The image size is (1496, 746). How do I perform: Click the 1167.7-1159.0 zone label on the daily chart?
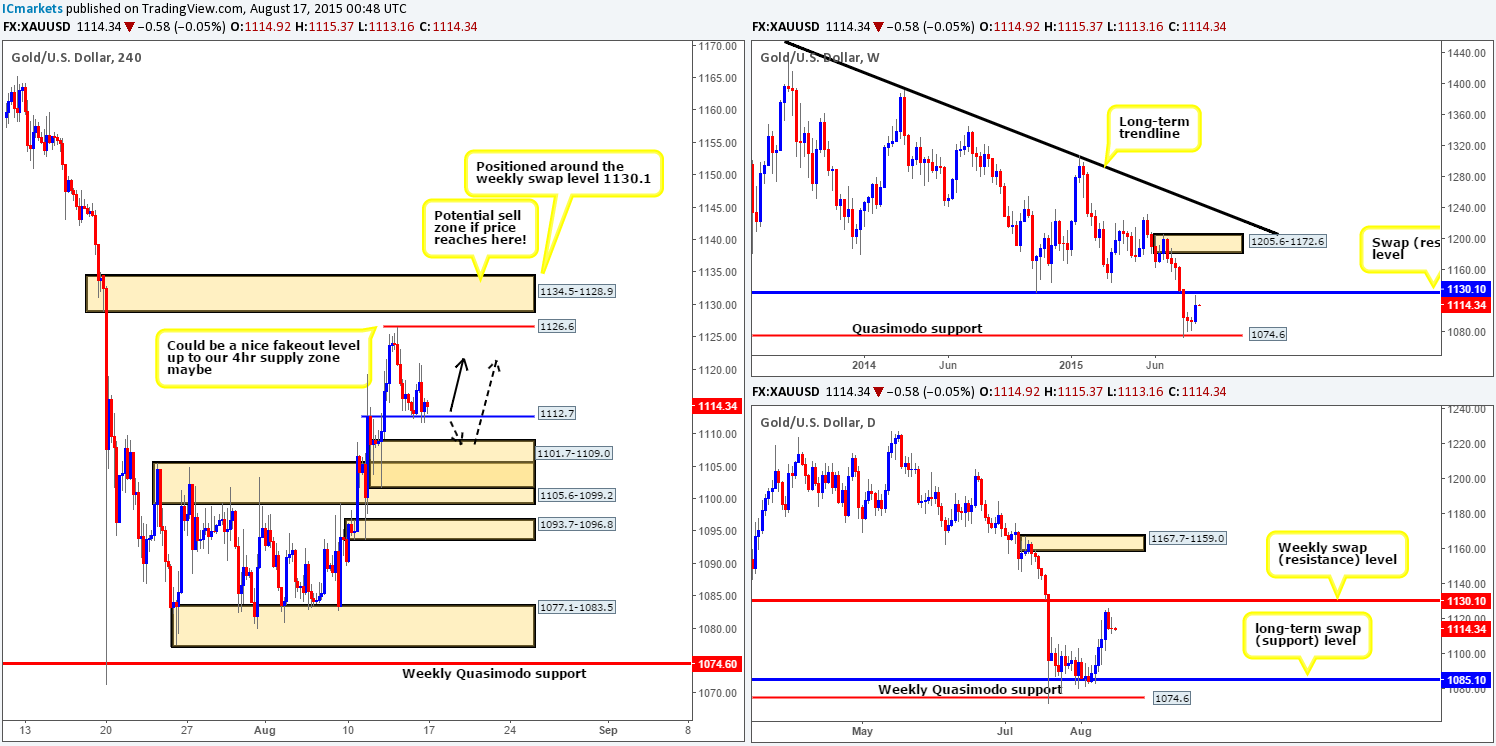[1188, 538]
